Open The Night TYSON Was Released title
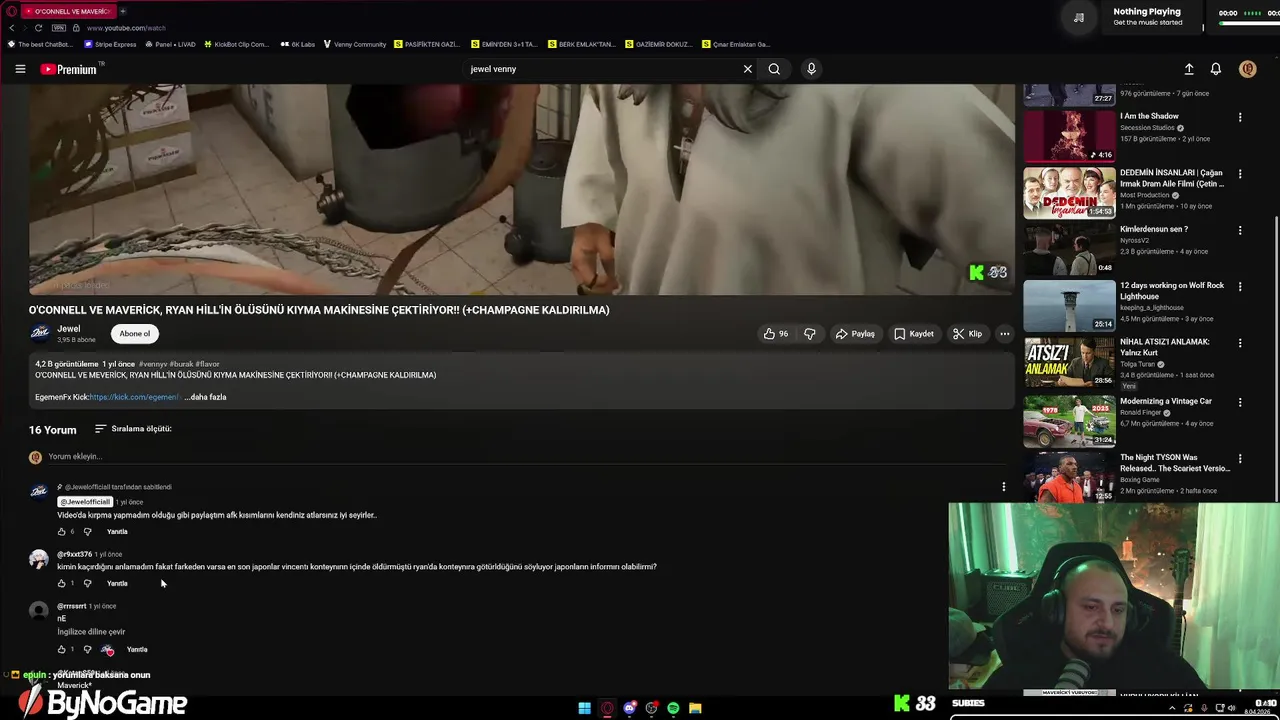The width and height of the screenshot is (1280, 720). click(1175, 463)
